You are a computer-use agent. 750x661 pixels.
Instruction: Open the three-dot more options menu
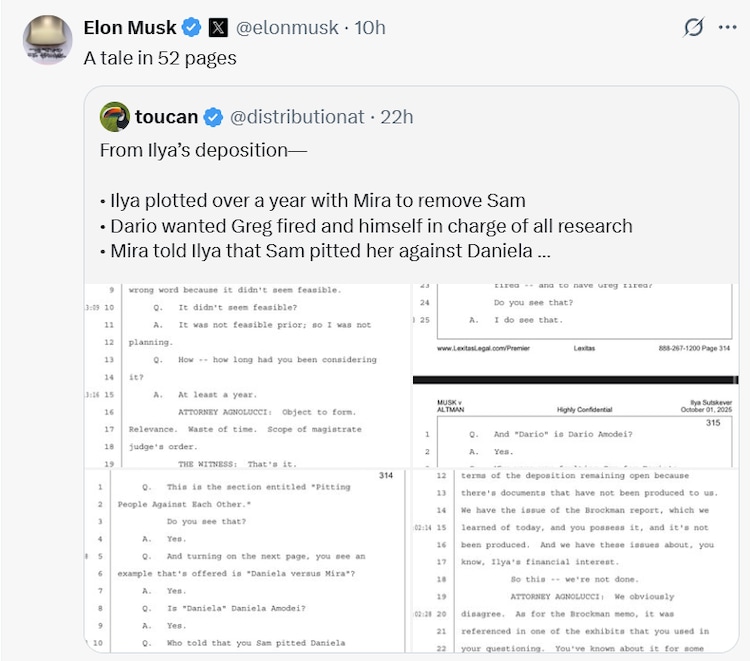[727, 28]
